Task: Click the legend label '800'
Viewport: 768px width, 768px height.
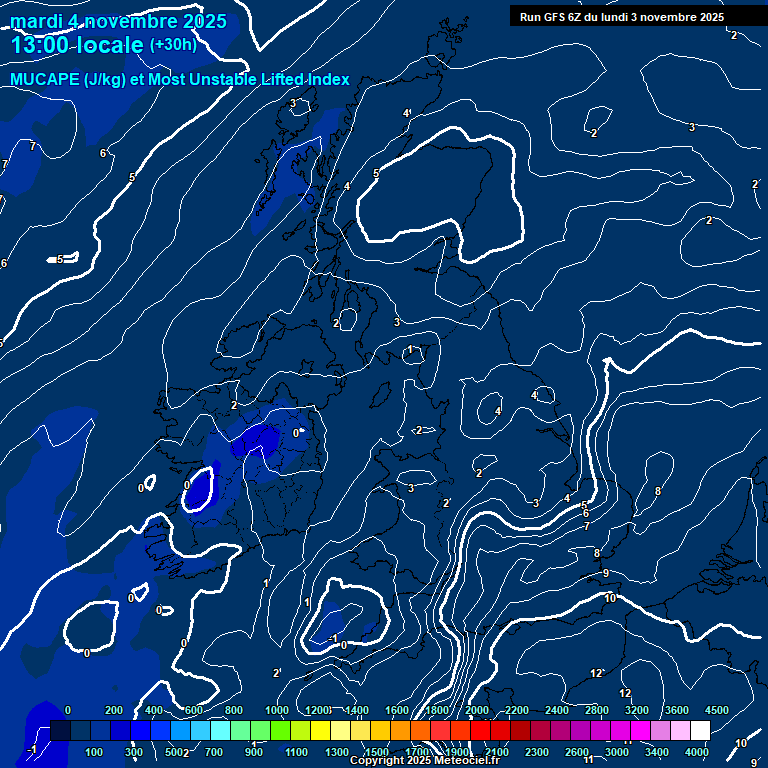Action: [234, 710]
